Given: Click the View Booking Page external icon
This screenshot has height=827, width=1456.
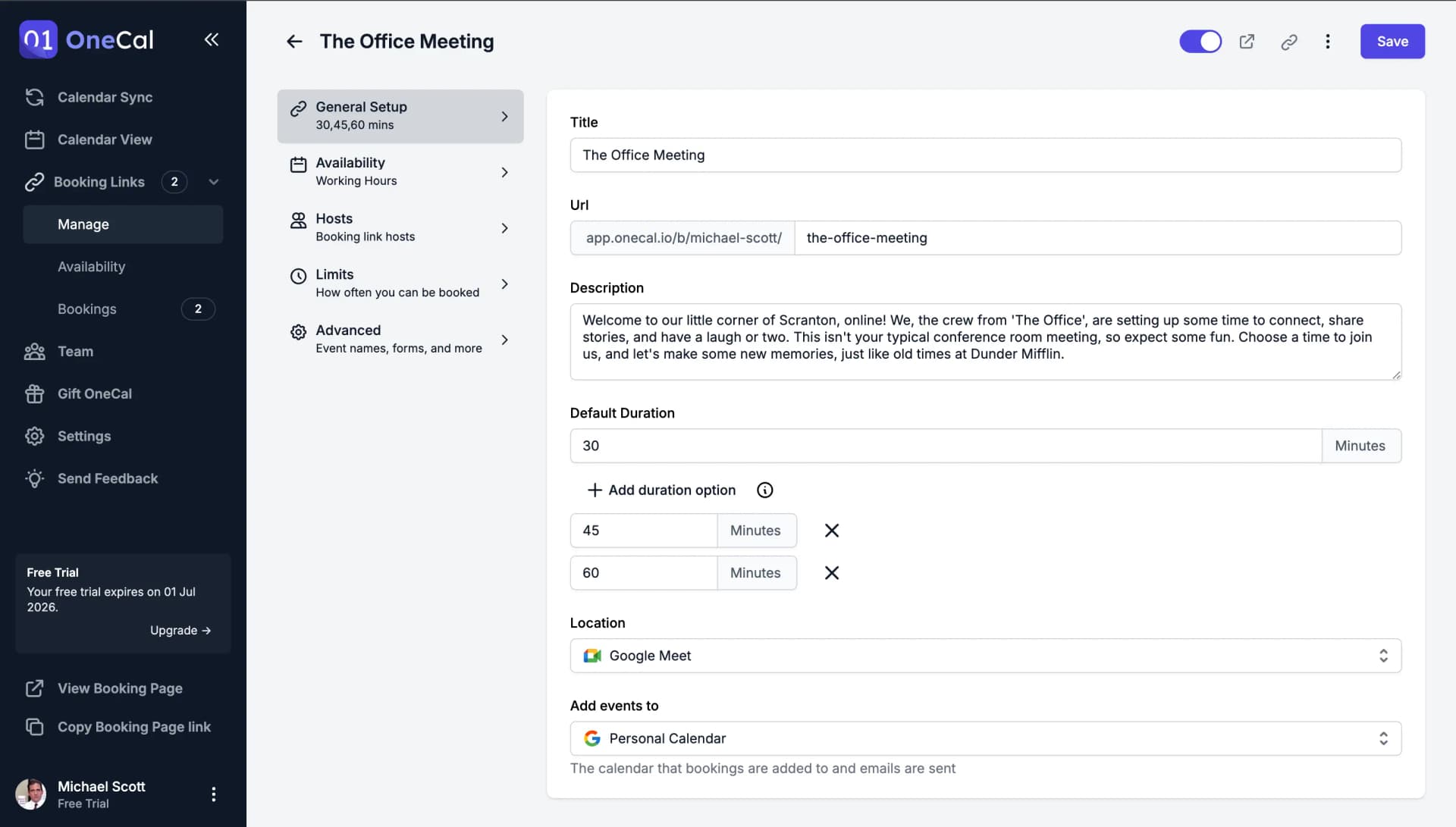Looking at the screenshot, I should 34,688.
